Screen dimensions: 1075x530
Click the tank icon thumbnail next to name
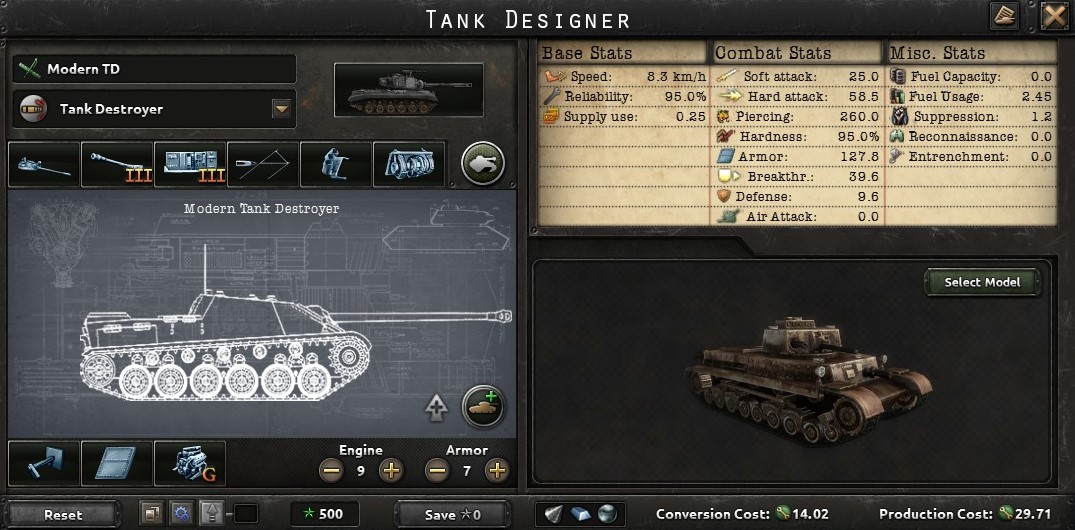pyautogui.click(x=409, y=90)
